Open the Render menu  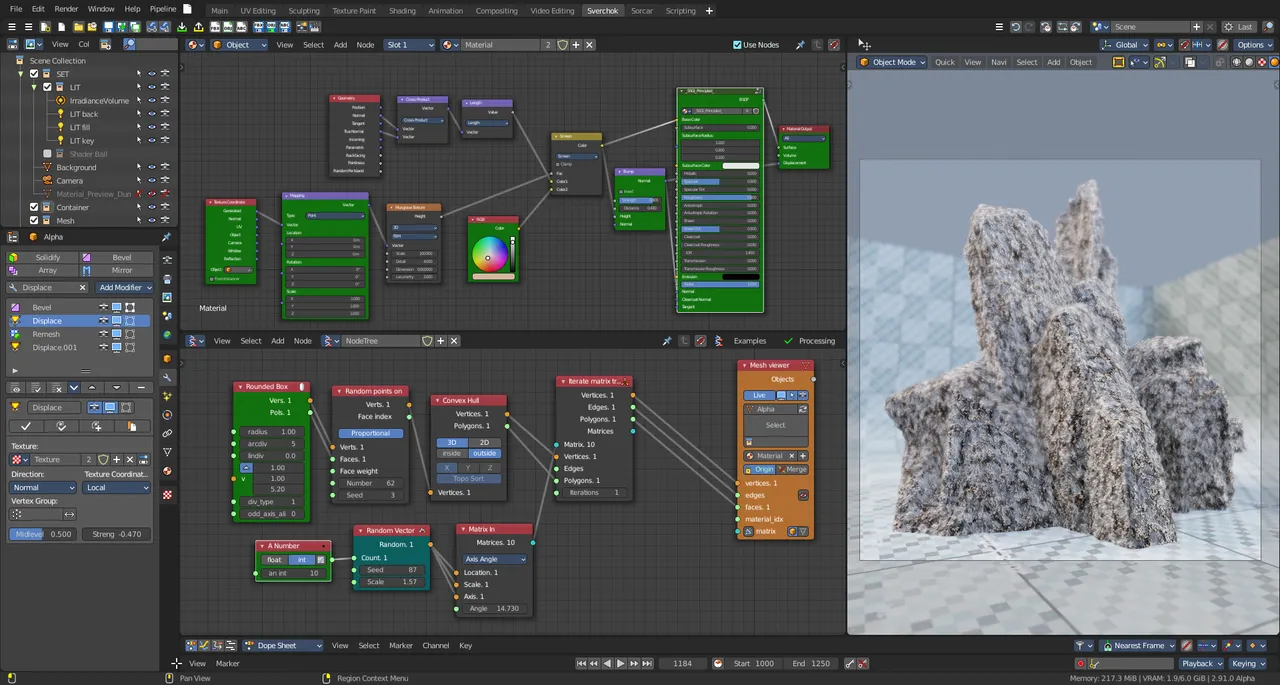click(x=66, y=8)
